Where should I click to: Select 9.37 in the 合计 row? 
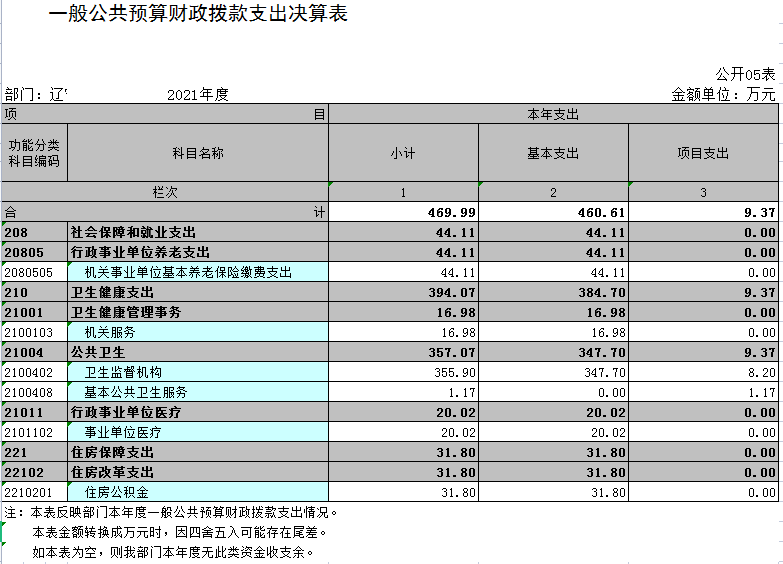click(x=703, y=212)
